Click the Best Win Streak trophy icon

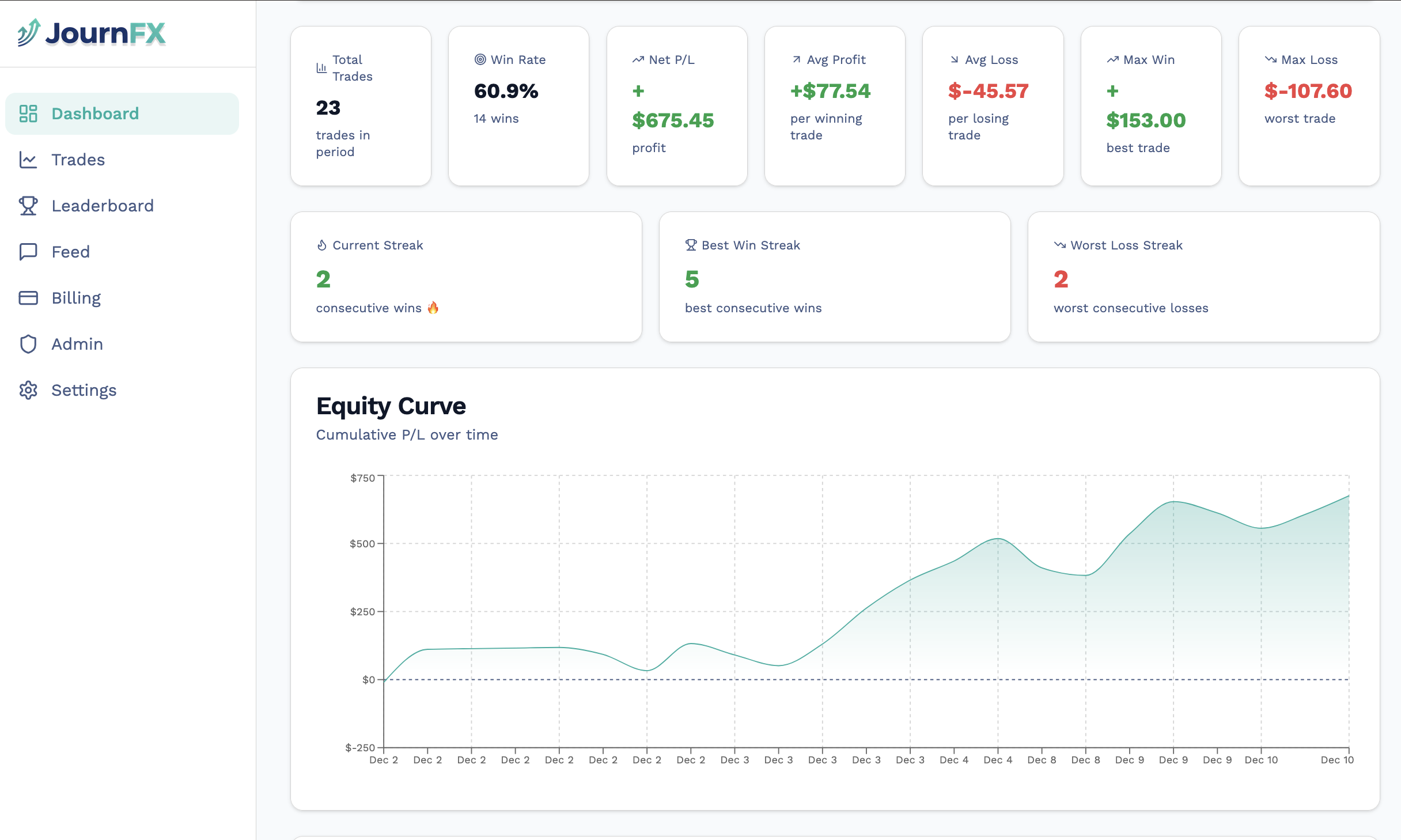pos(691,245)
